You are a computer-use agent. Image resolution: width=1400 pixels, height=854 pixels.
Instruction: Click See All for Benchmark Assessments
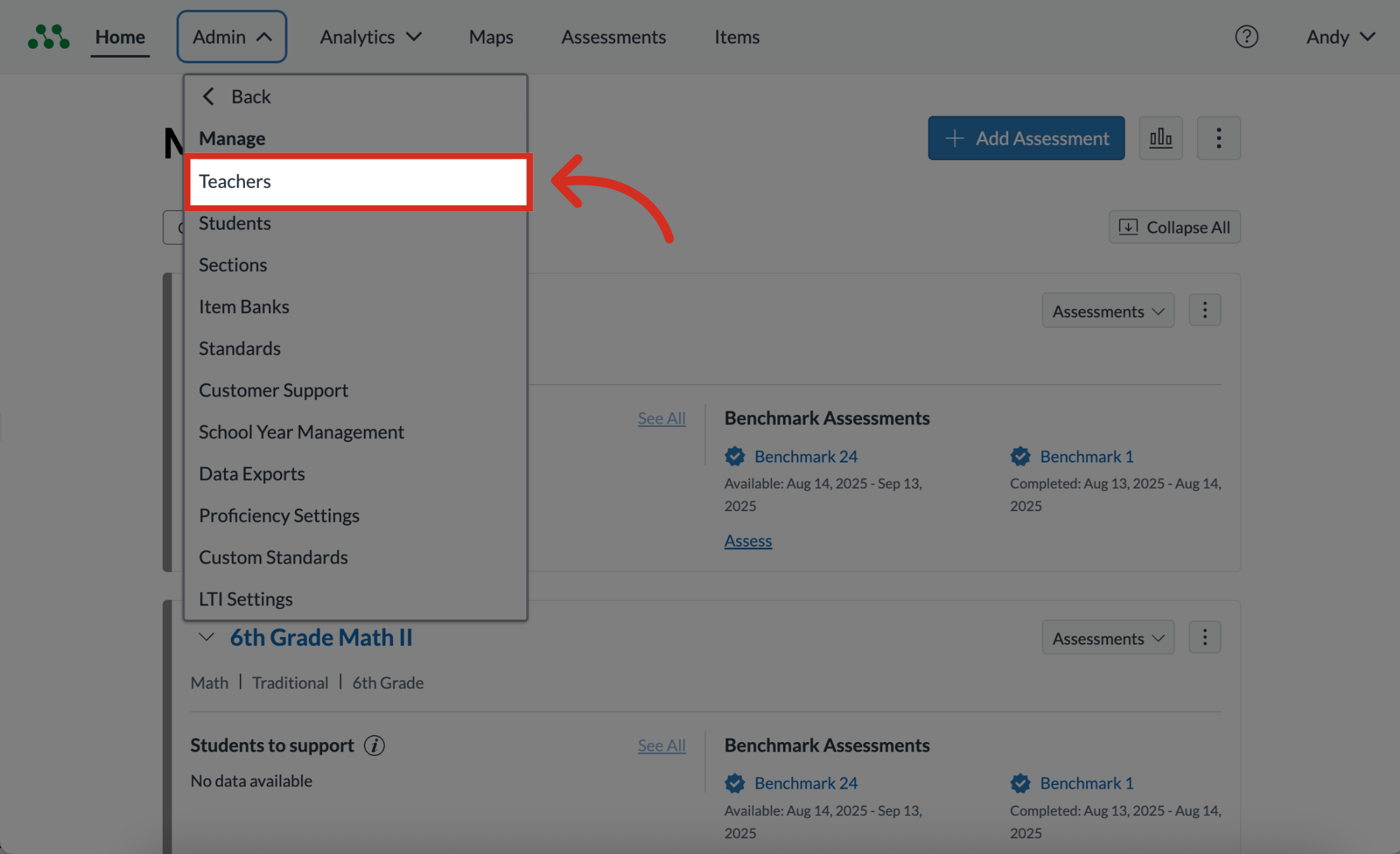661,418
